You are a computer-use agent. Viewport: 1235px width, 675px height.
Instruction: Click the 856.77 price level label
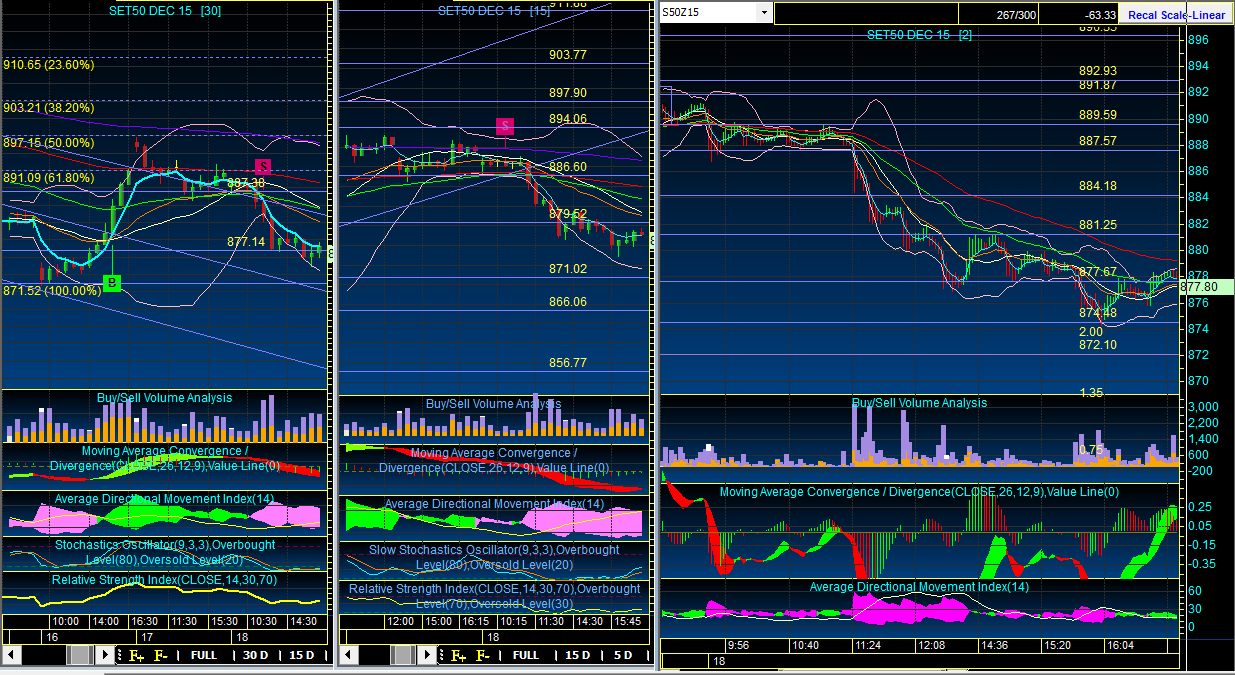click(x=568, y=363)
